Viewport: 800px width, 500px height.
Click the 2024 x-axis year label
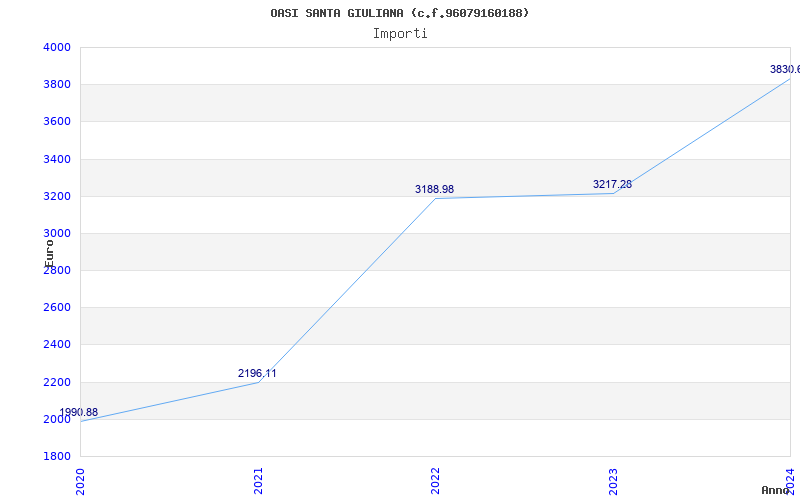(790, 480)
